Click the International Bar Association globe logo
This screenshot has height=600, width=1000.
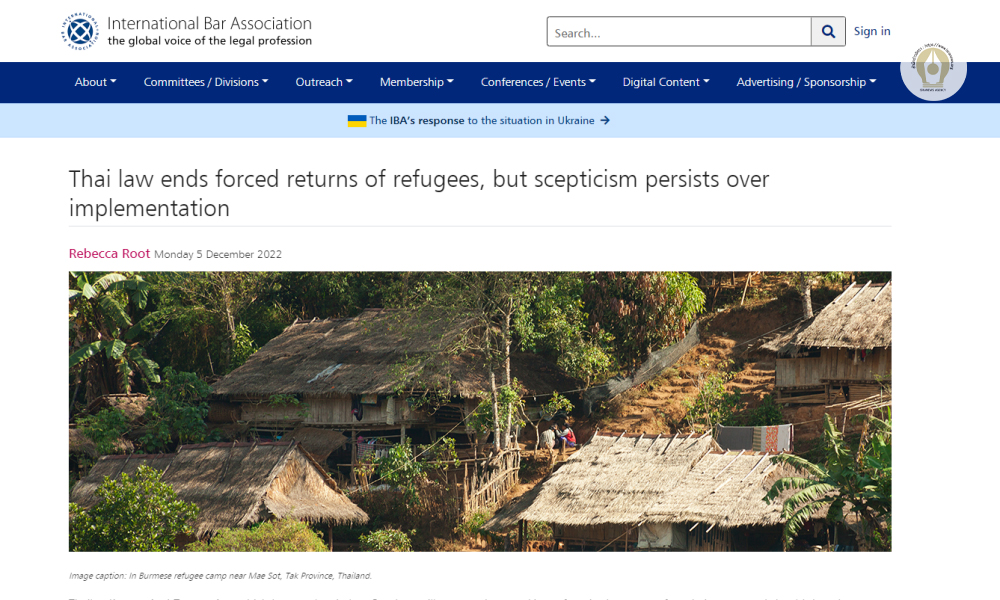[x=80, y=31]
